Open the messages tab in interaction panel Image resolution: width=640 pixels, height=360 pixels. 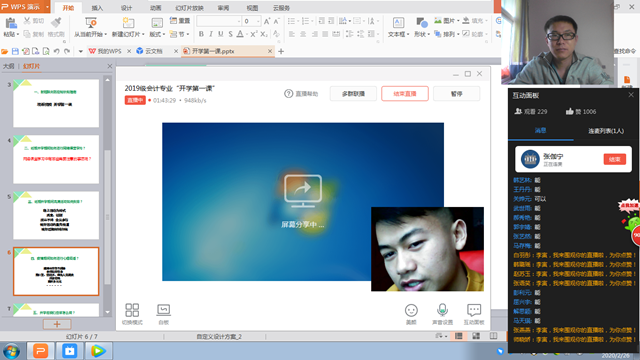(540, 131)
